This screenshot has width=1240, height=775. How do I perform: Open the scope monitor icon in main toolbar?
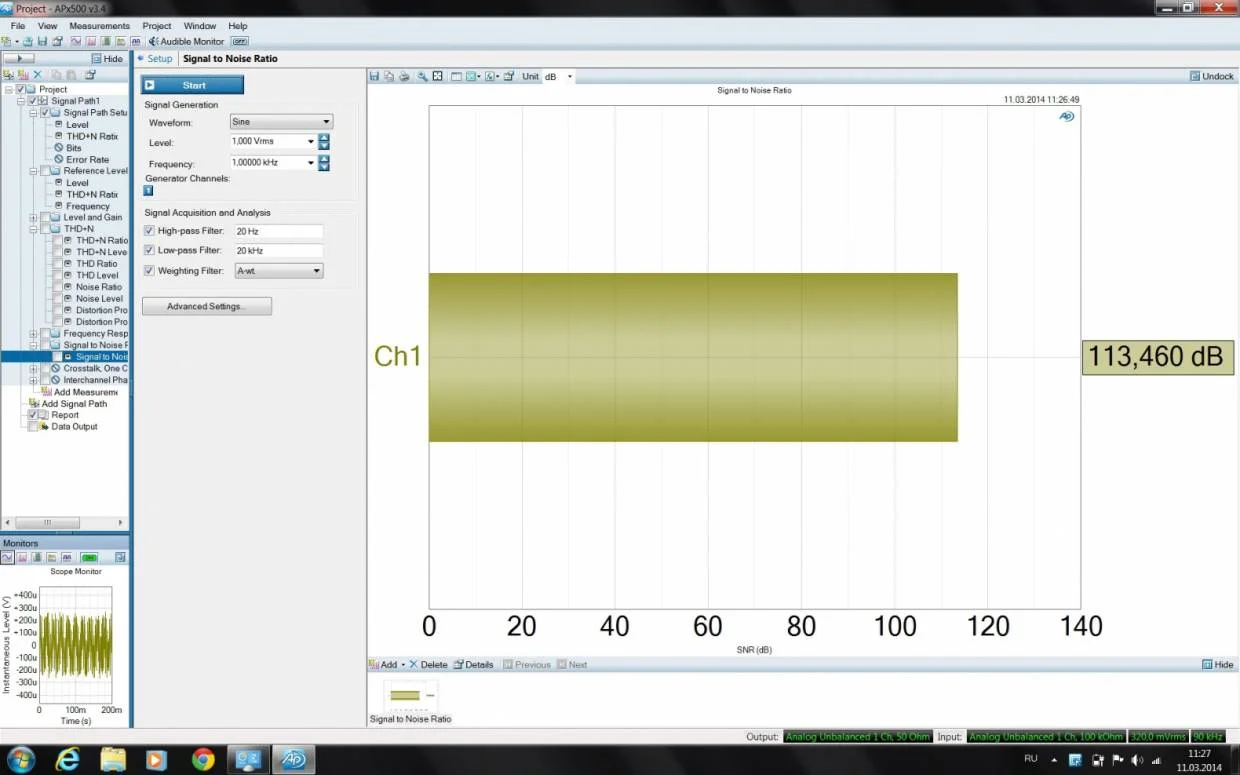[76, 41]
